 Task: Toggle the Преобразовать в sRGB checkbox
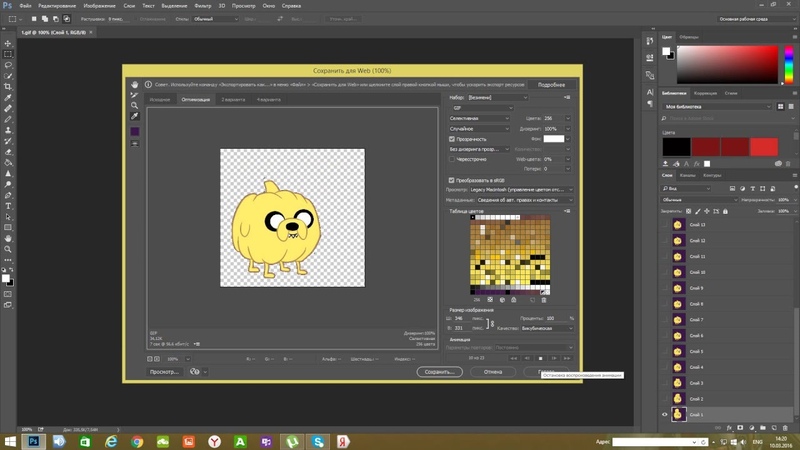452,180
